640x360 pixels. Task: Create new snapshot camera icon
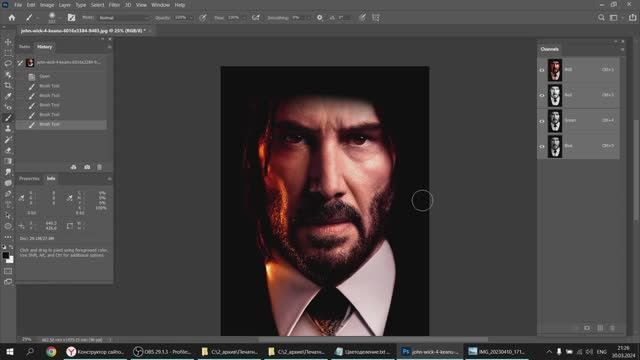tap(87, 167)
